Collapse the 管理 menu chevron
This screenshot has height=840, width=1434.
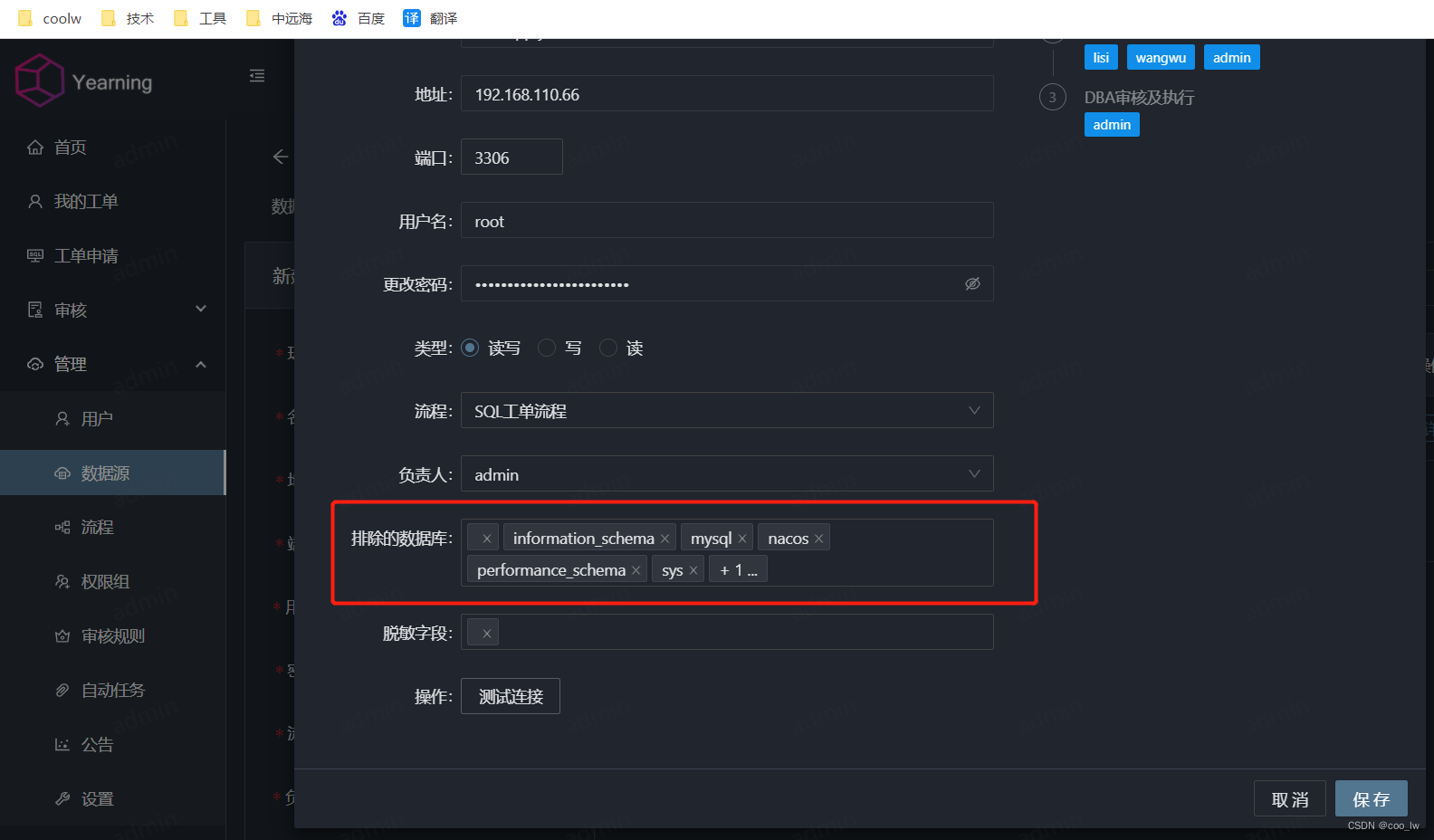coord(201,364)
